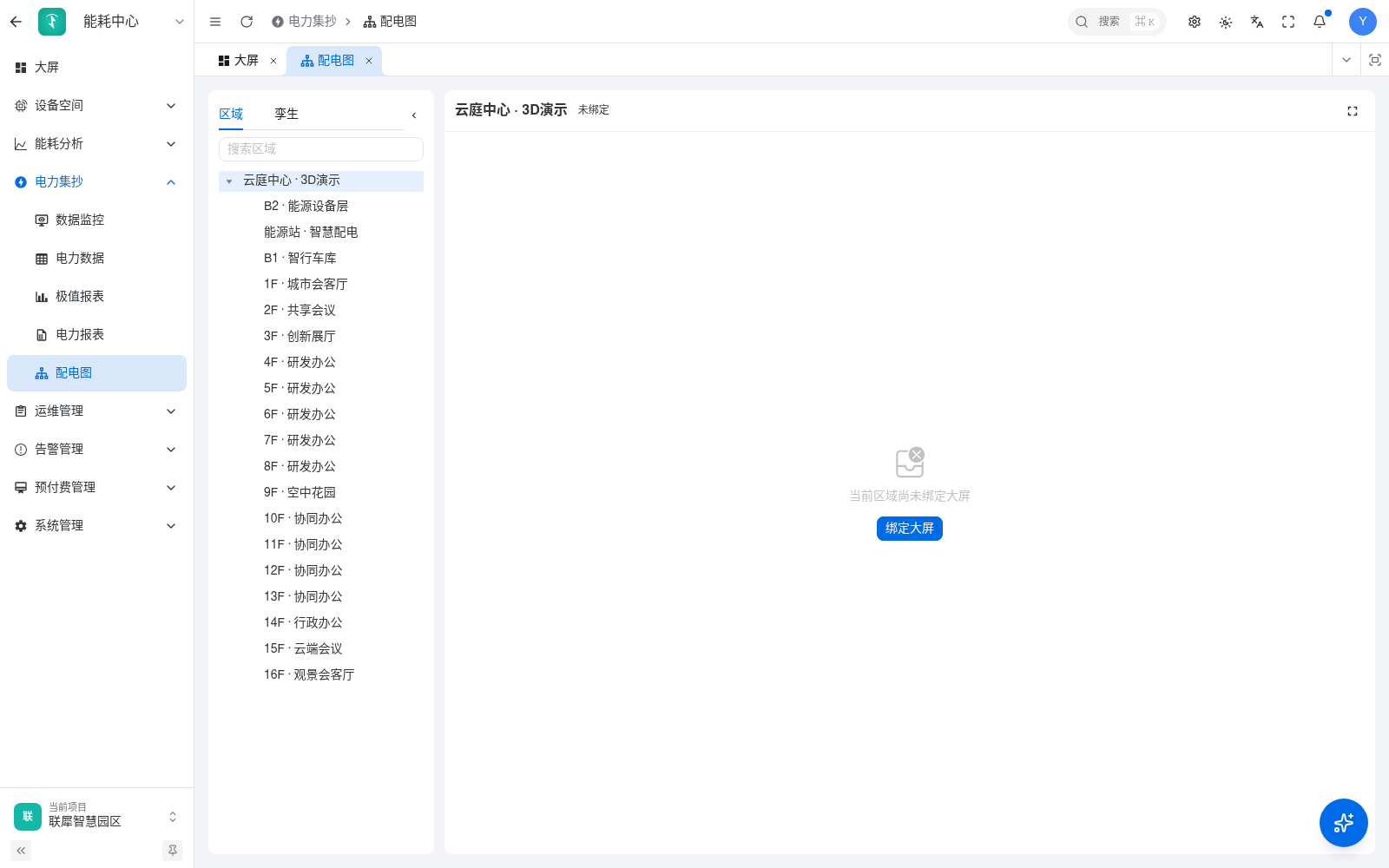The image size is (1389, 868).
Task: Switch theme with the sun icon
Action: tap(1226, 22)
